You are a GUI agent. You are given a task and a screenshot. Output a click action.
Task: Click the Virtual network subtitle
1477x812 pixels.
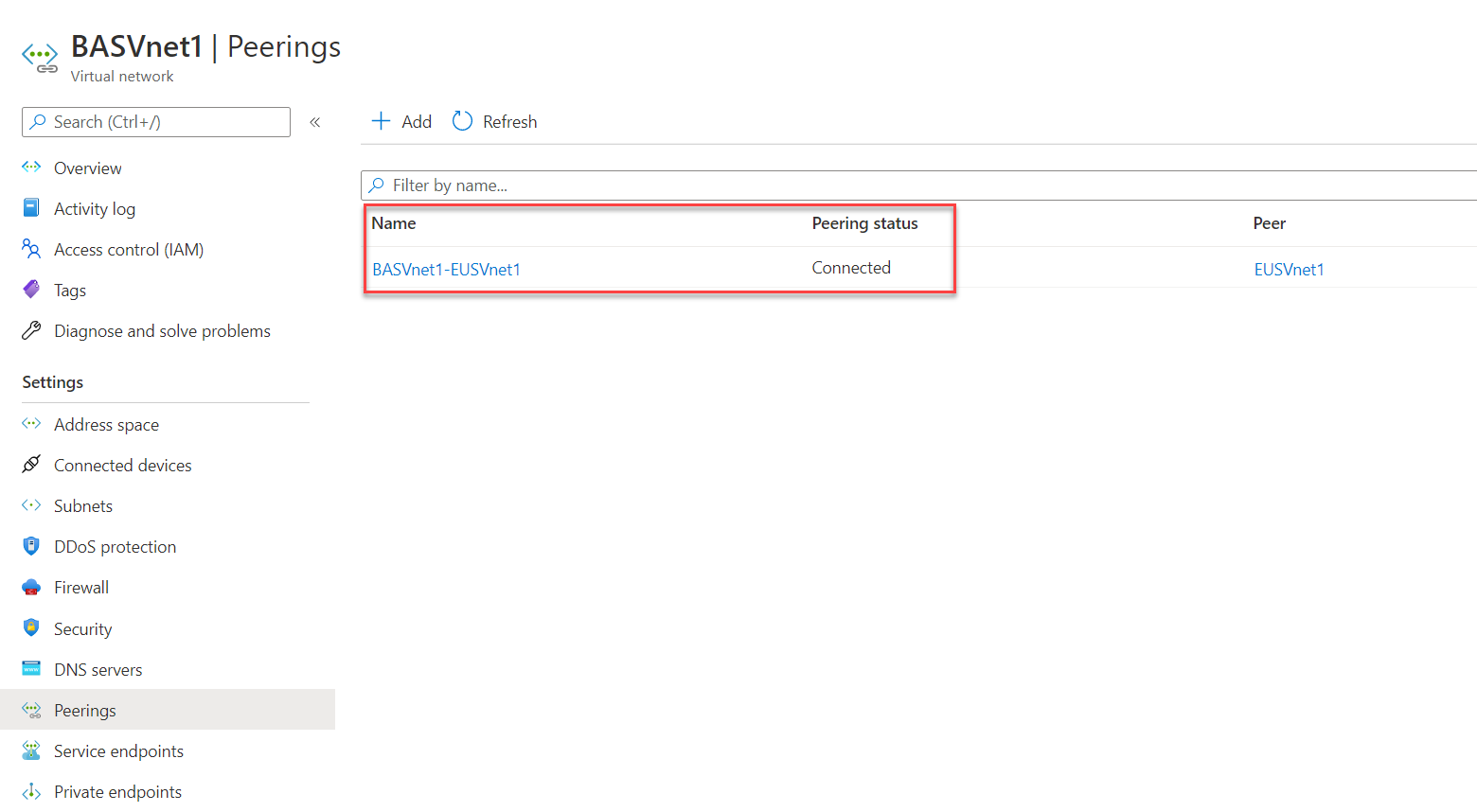122,76
